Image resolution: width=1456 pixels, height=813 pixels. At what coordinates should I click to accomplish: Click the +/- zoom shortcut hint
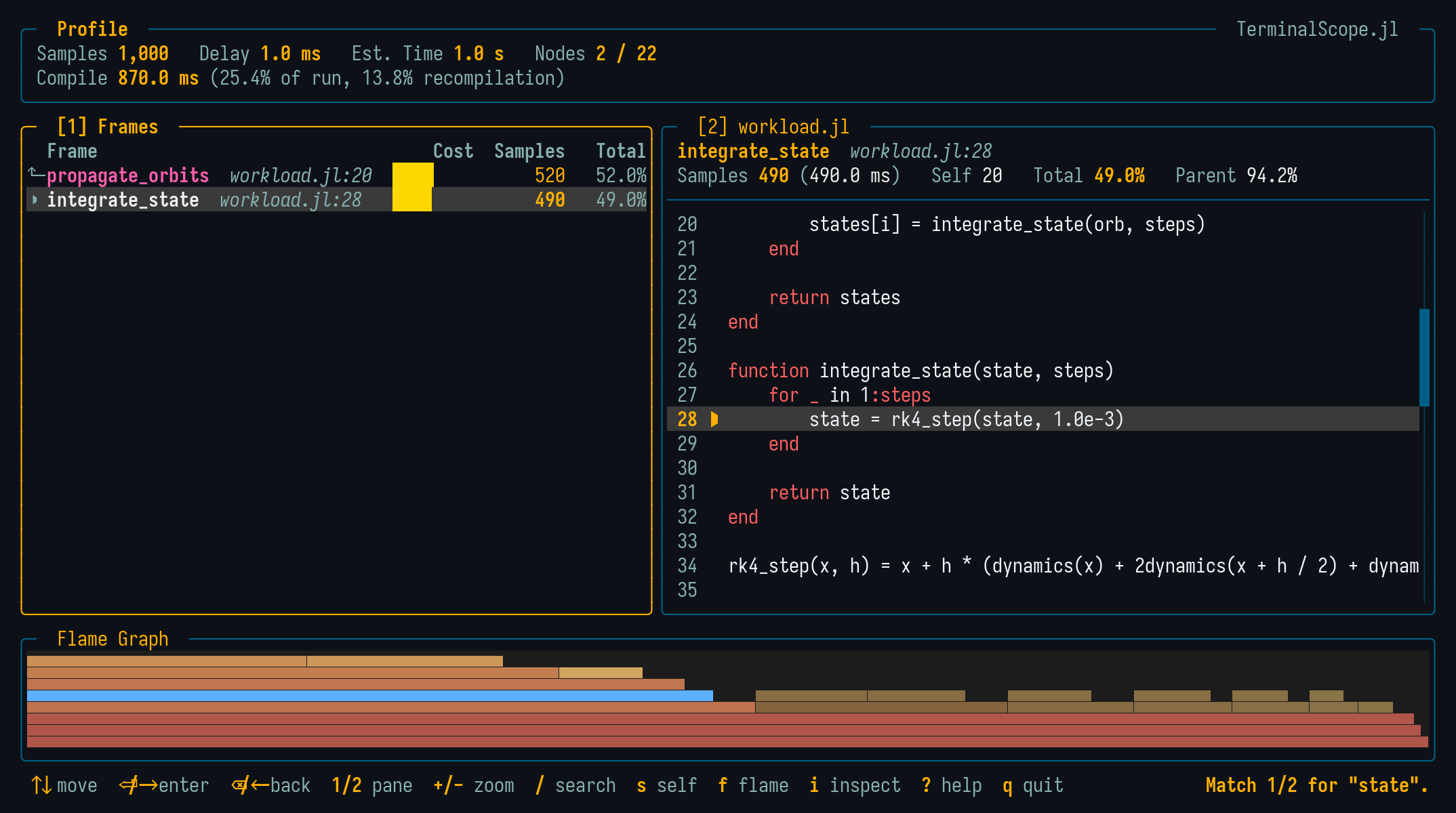tap(474, 785)
